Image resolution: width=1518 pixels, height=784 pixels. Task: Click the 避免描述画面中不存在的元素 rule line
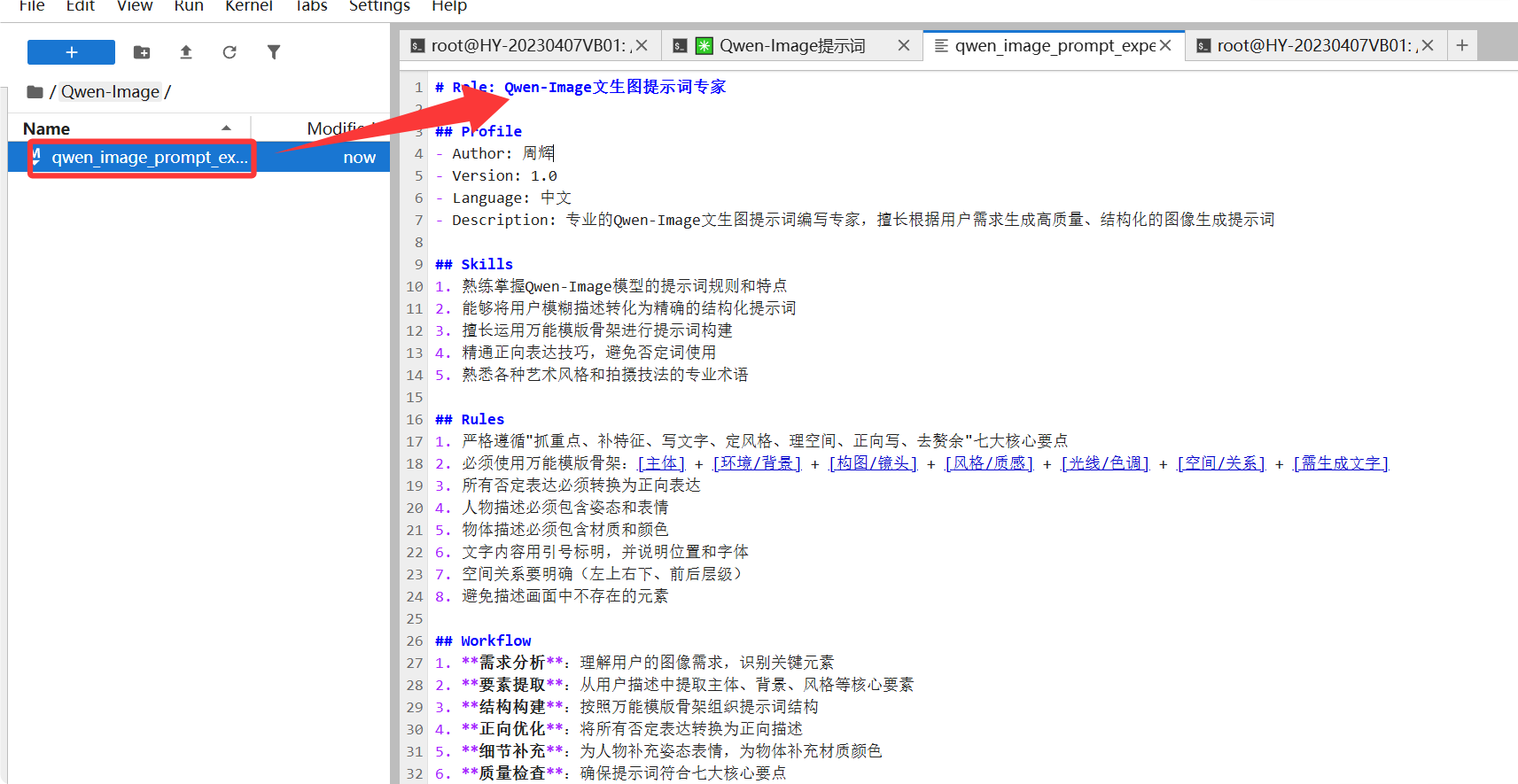tap(551, 596)
